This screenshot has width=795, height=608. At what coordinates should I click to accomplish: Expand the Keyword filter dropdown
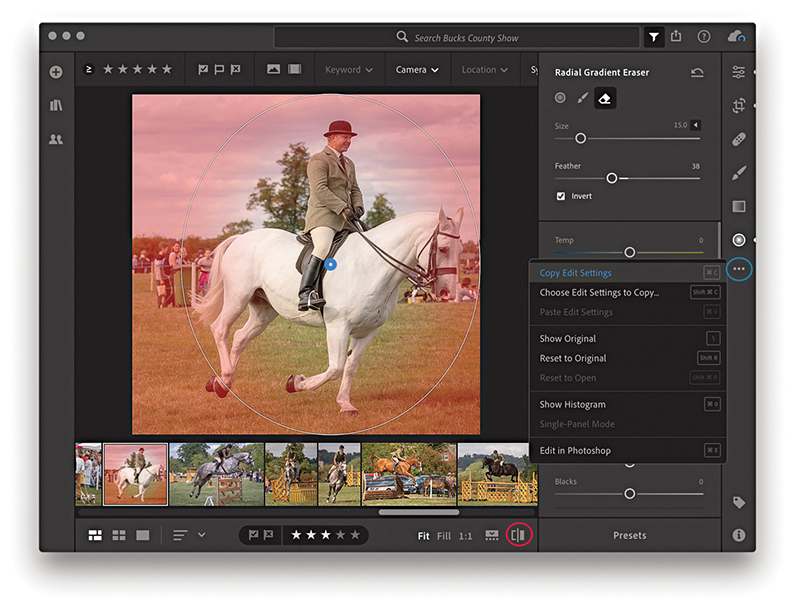348,70
